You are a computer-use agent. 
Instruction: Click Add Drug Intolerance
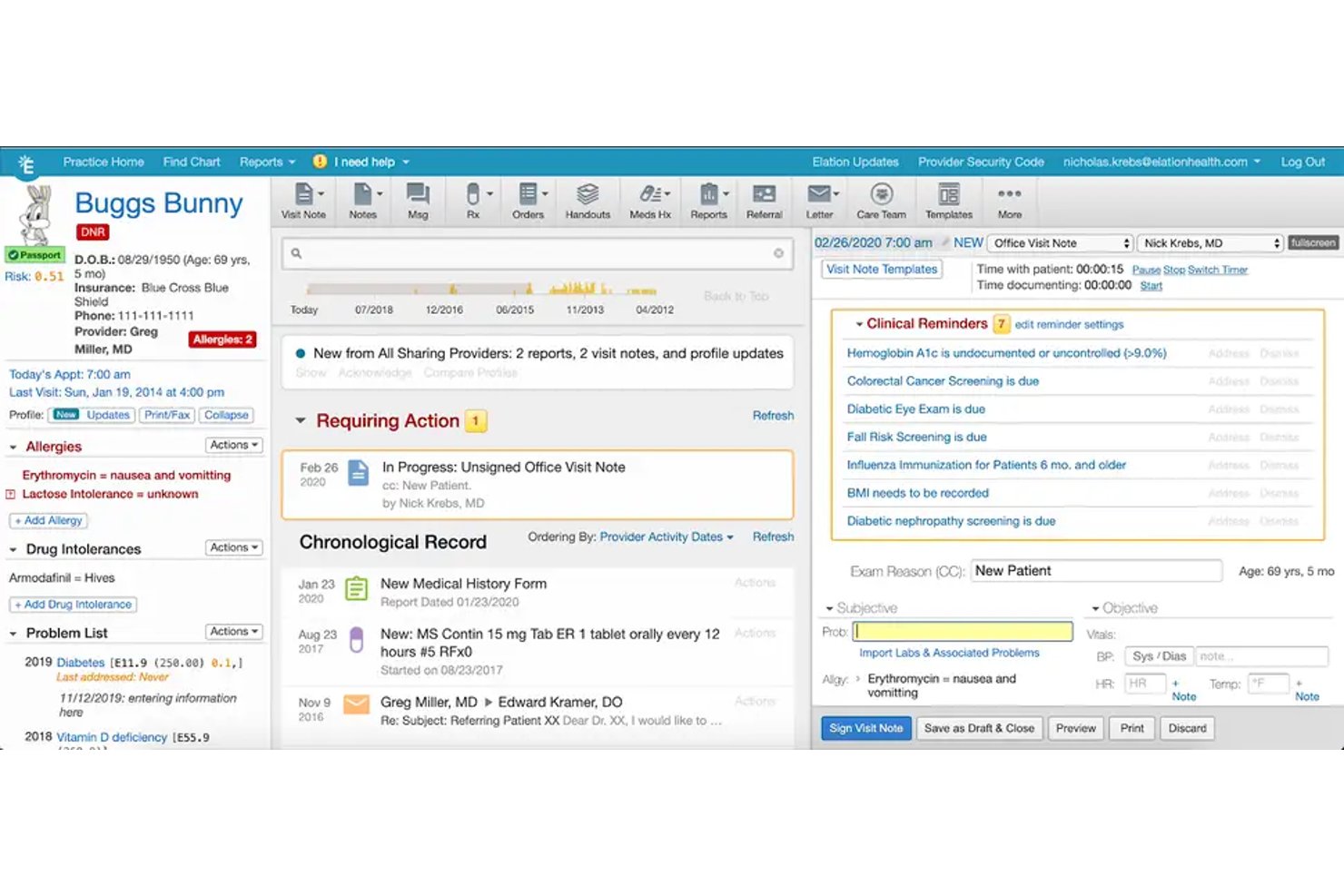(x=73, y=605)
